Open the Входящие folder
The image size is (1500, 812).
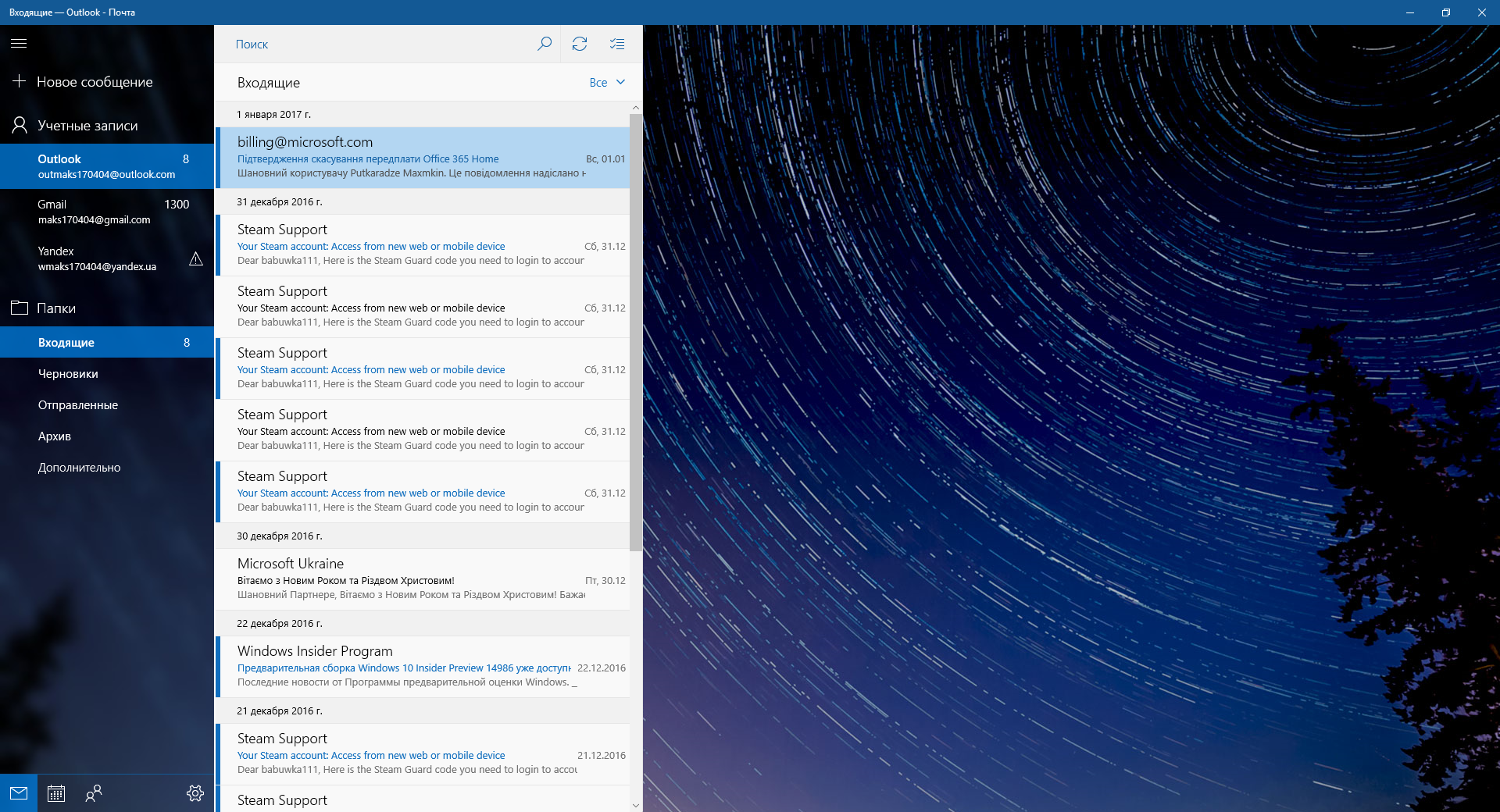107,342
